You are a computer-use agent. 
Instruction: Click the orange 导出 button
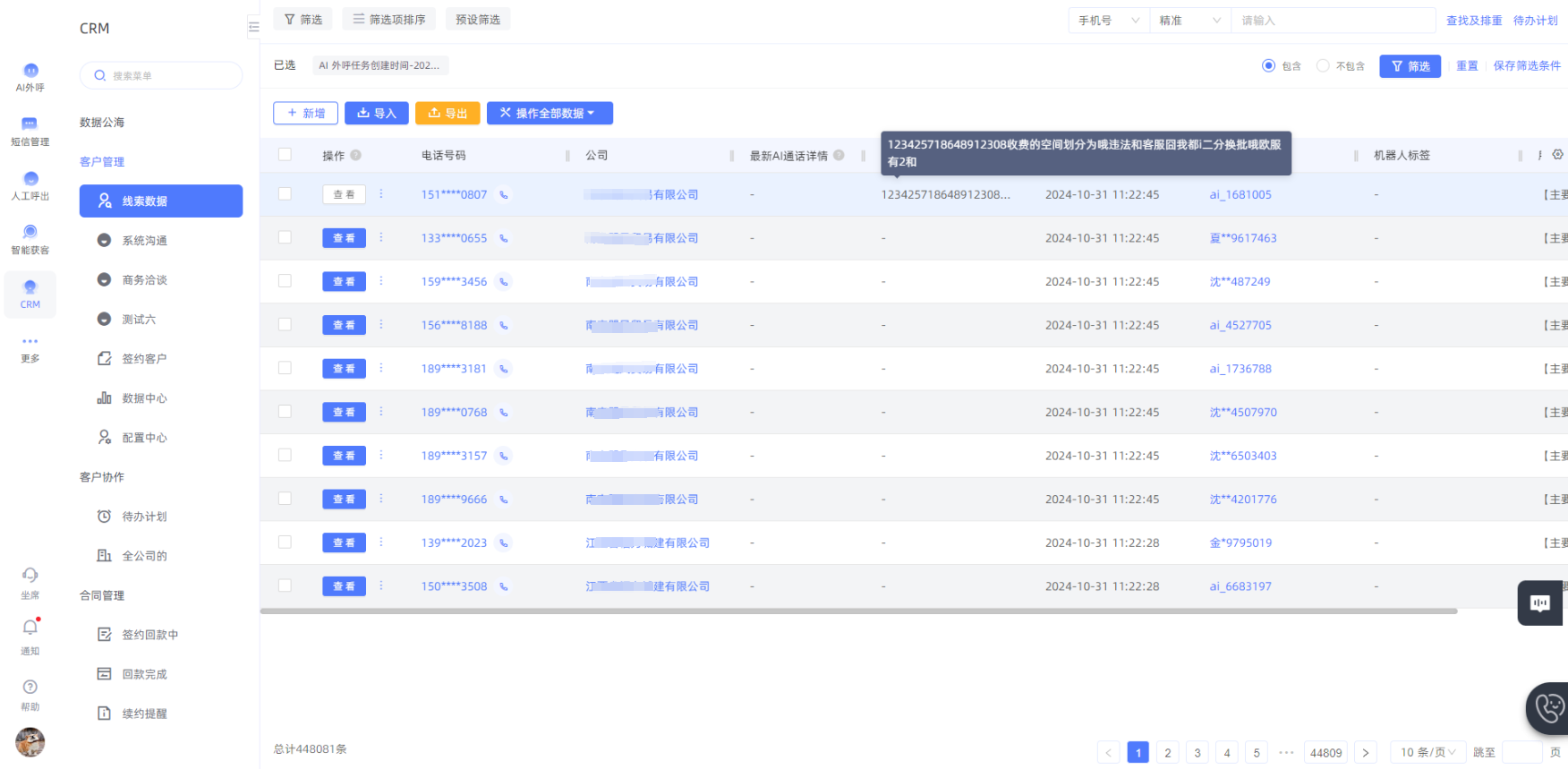click(x=447, y=114)
